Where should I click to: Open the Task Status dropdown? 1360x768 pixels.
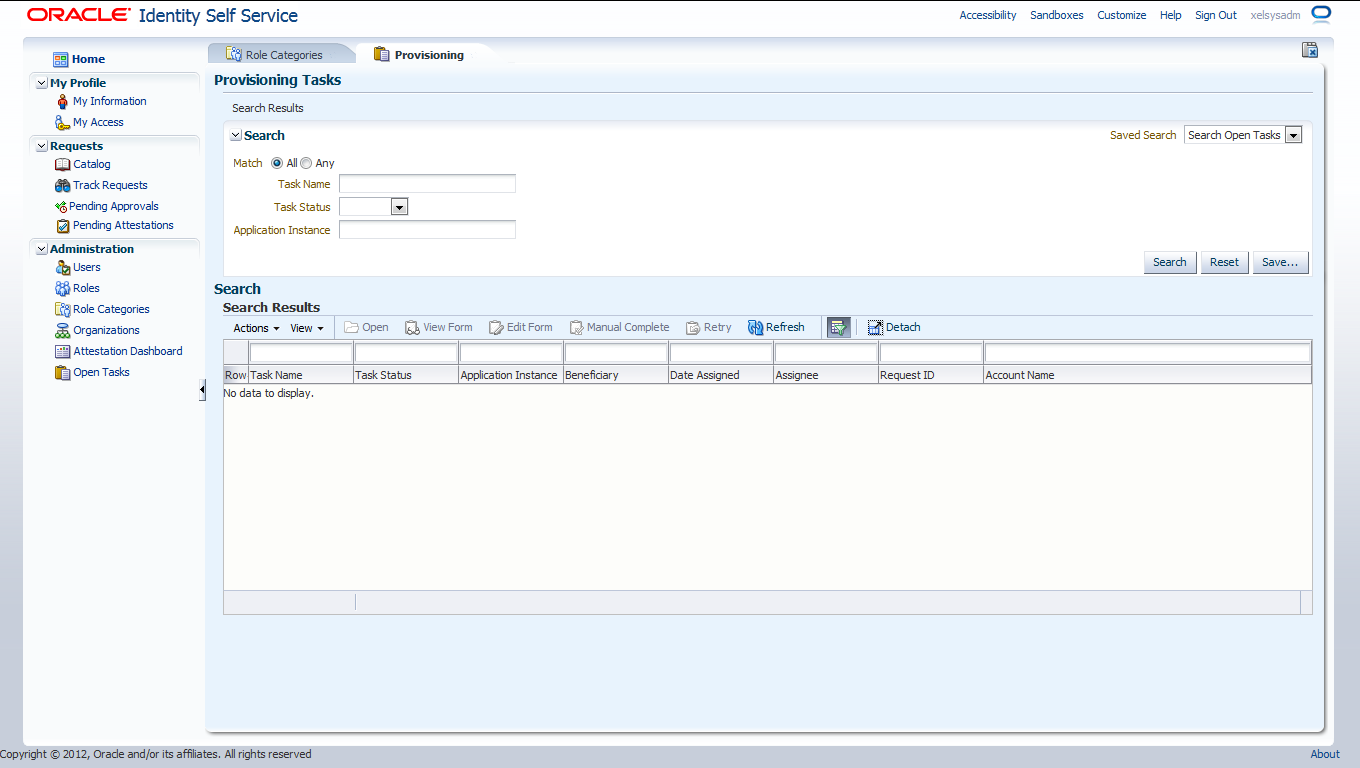399,206
